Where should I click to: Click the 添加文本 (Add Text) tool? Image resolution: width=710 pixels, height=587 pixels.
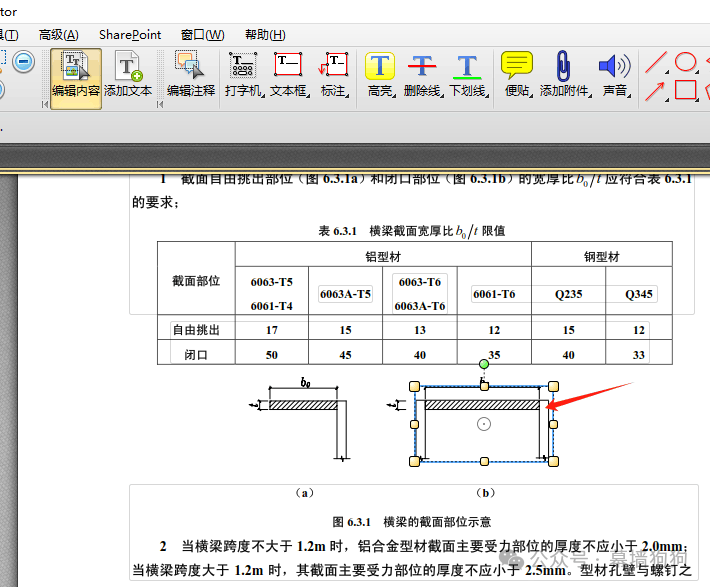[x=128, y=75]
